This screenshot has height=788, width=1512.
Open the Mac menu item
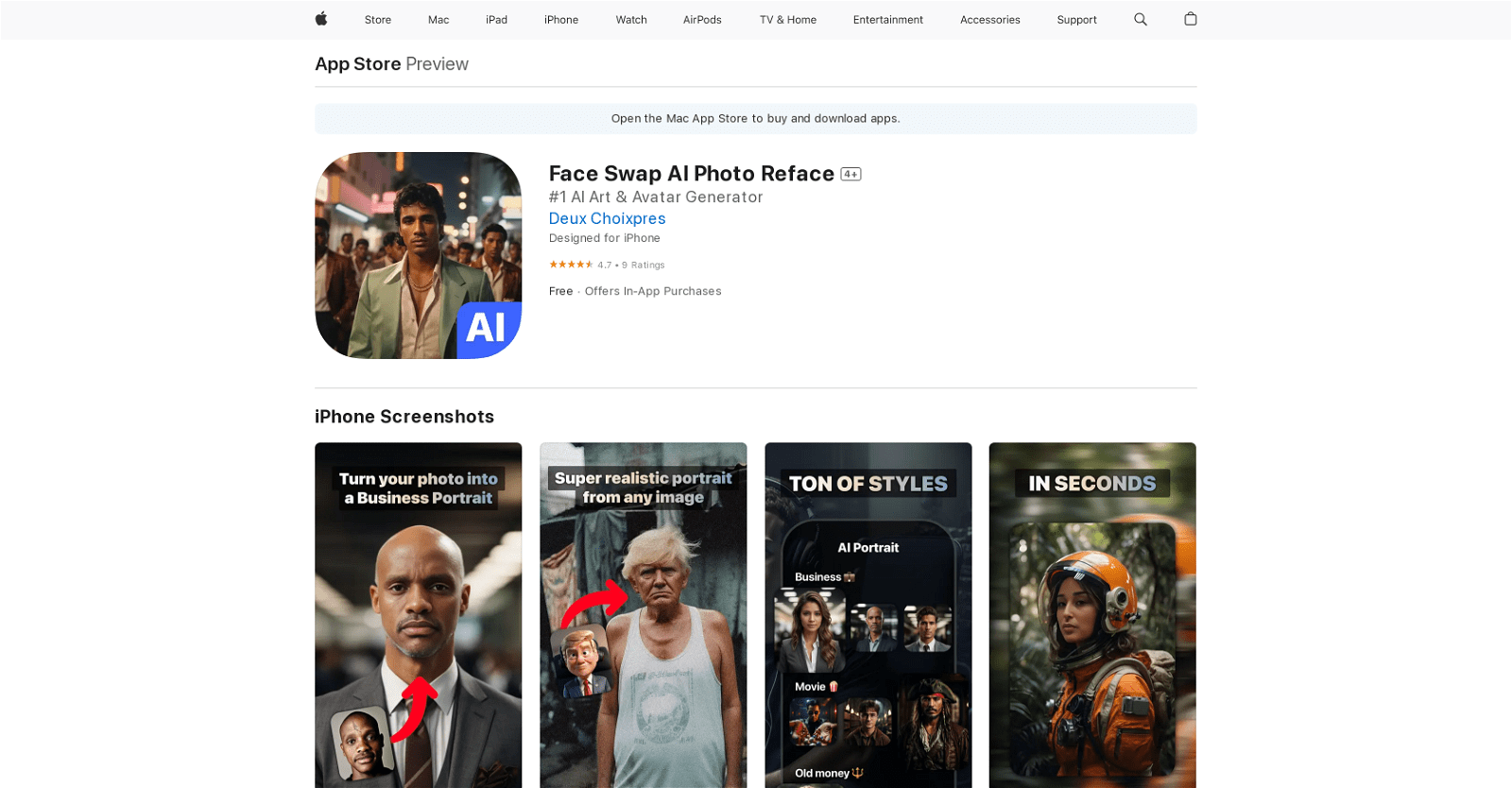click(x=438, y=20)
